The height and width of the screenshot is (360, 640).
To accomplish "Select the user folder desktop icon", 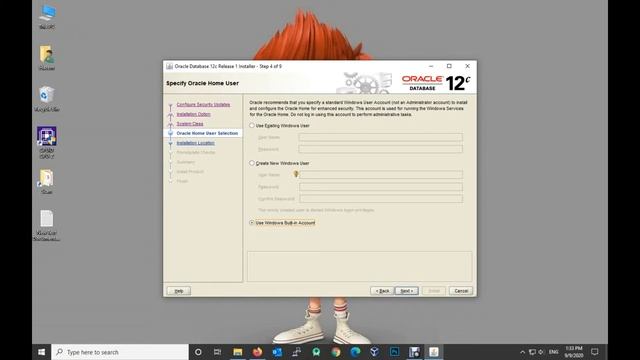I will click(x=47, y=58).
